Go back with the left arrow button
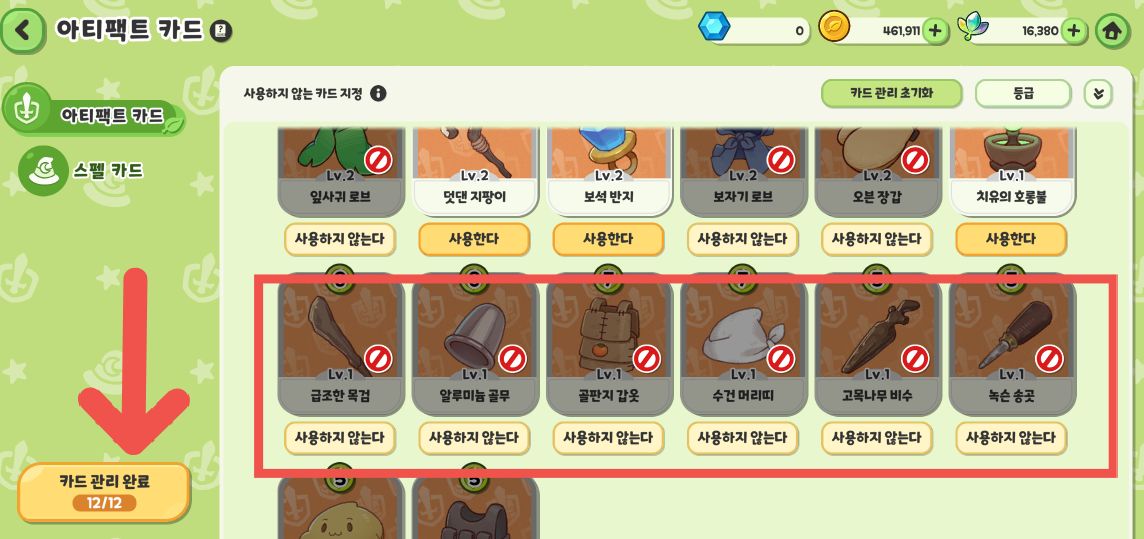The height and width of the screenshot is (539, 1144). (x=23, y=30)
